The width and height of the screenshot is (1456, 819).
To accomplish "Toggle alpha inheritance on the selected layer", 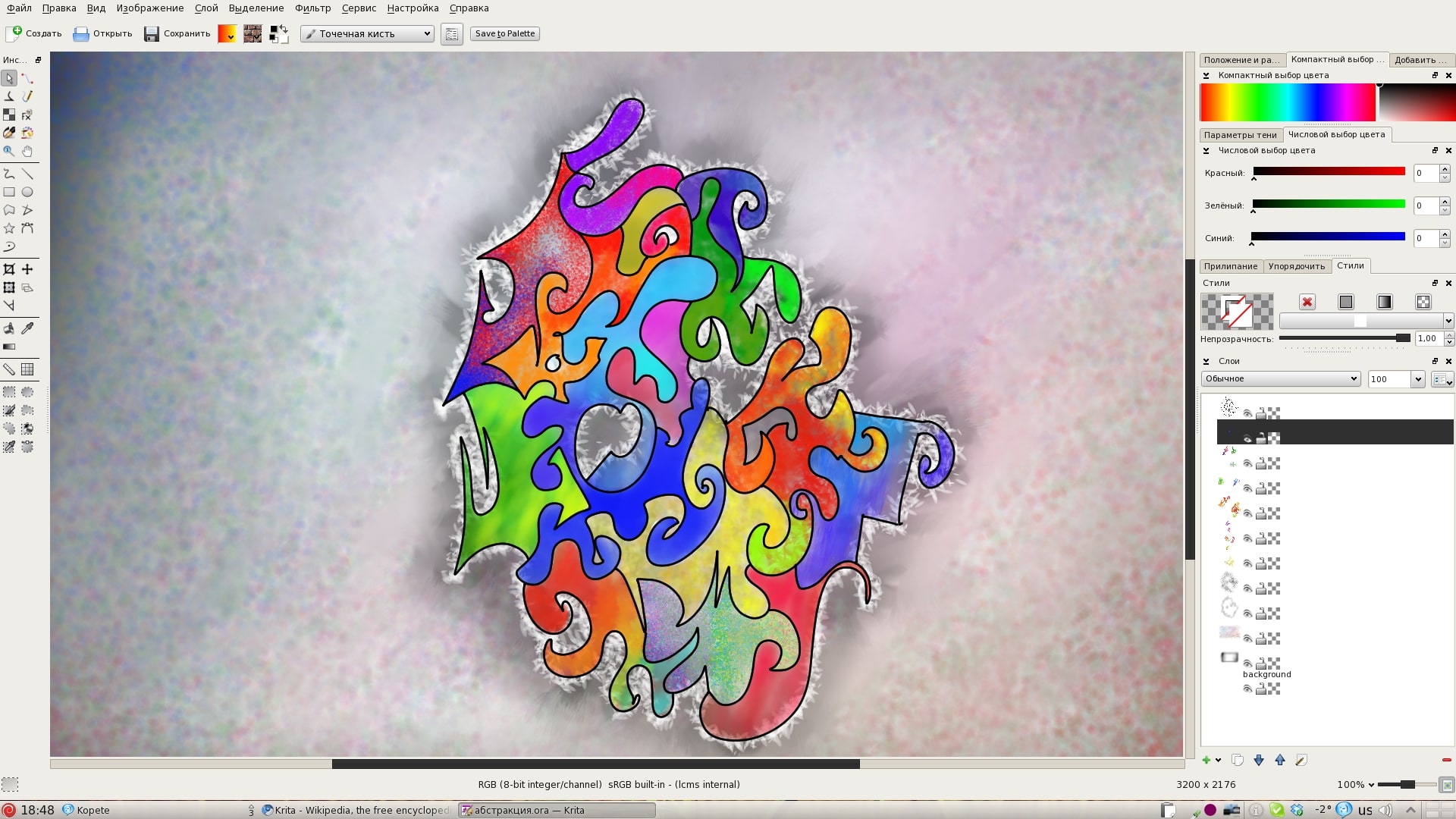I will (x=1275, y=438).
